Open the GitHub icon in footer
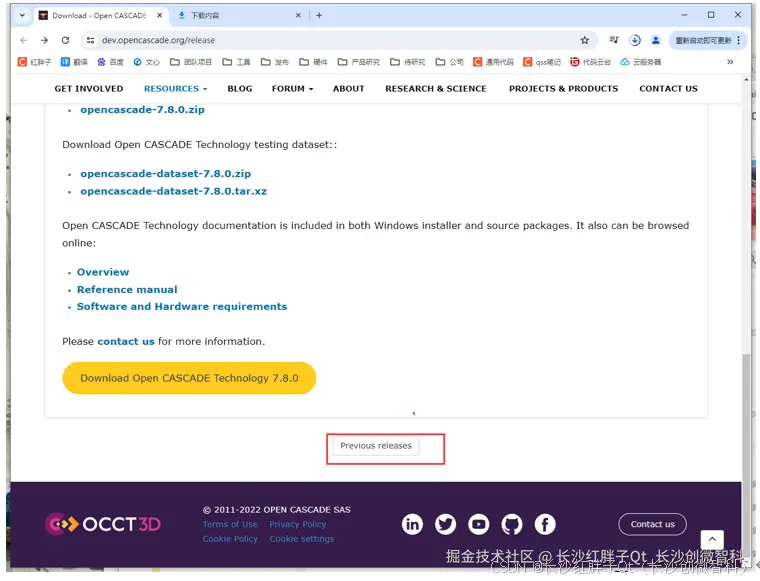760x581 pixels. click(512, 524)
